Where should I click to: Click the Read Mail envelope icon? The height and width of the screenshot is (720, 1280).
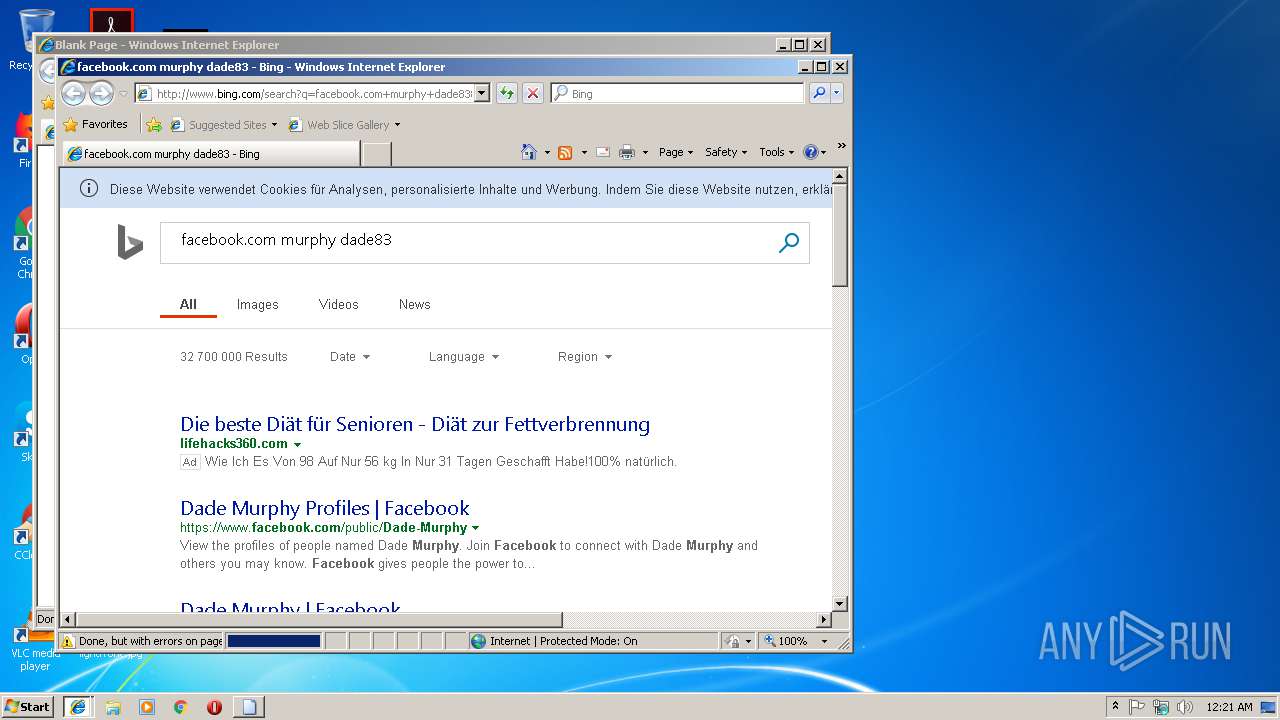pos(603,152)
